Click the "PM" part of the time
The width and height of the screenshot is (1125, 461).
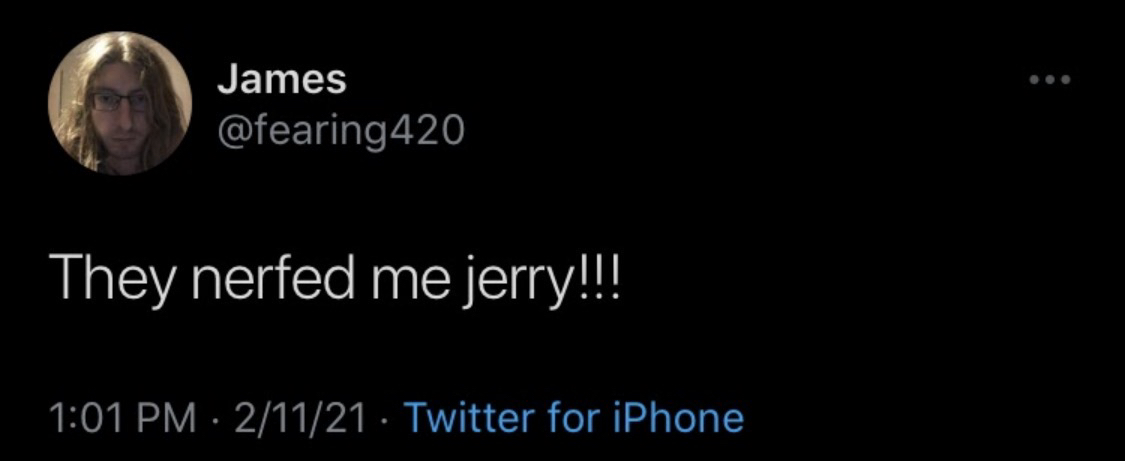[169, 417]
